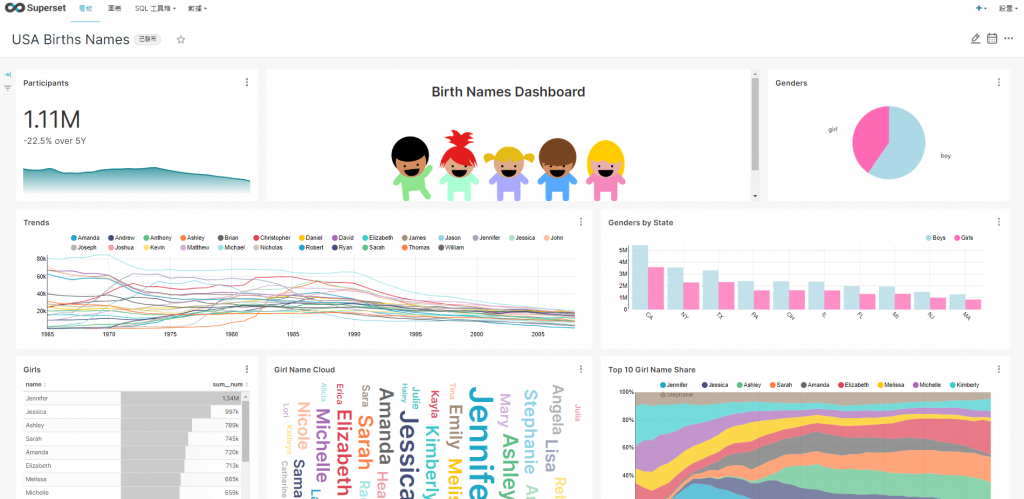Toggle Kimberly in Top 10 Share legend

[x=965, y=385]
